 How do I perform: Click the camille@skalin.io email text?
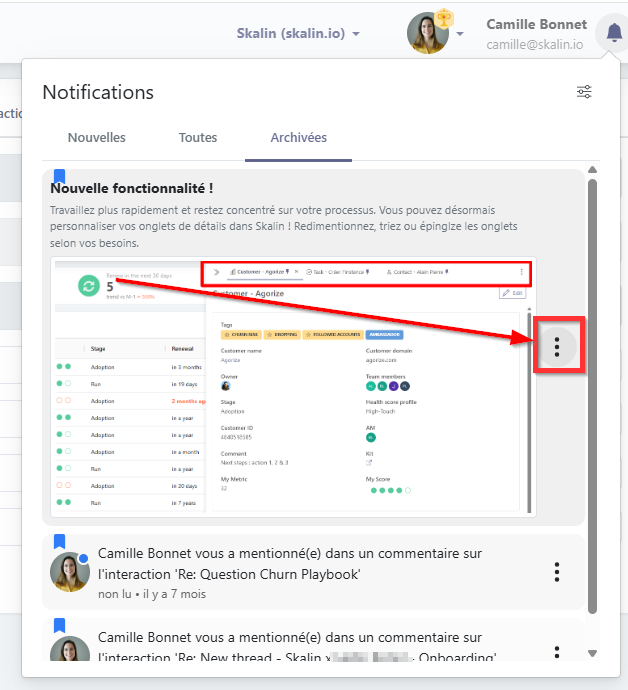(x=535, y=44)
